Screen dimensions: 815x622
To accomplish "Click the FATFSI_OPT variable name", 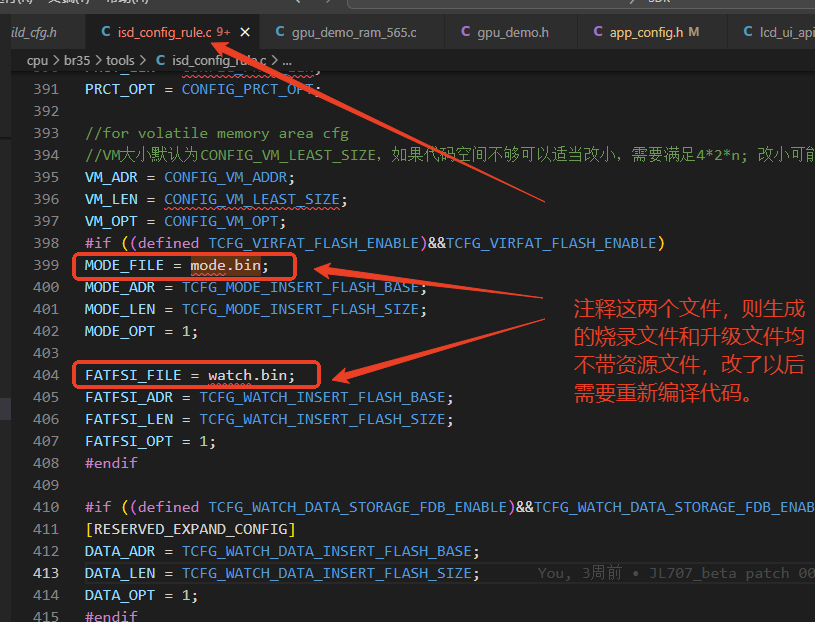I will (x=128, y=441).
